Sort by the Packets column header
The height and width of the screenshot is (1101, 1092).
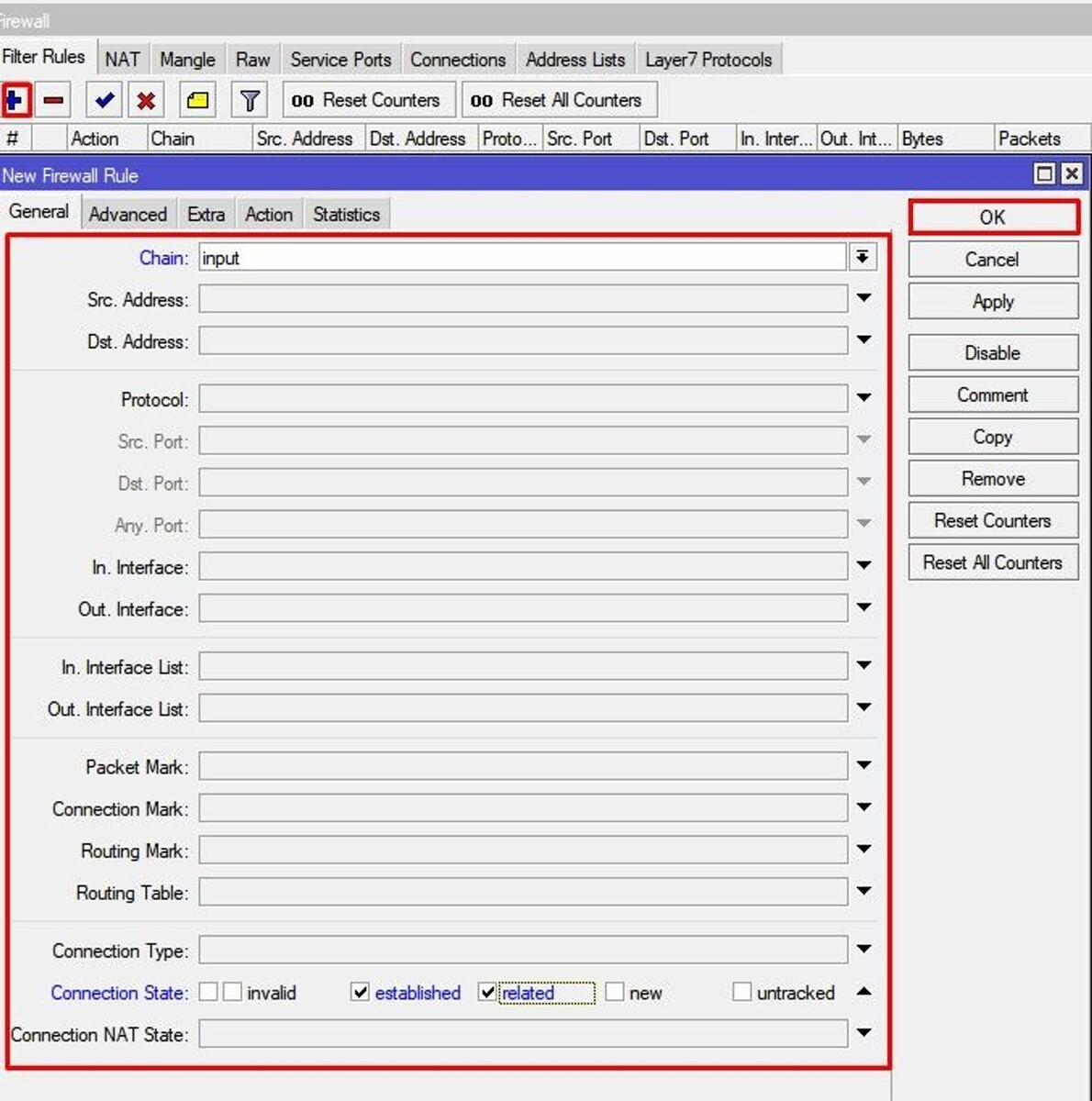(1042, 139)
